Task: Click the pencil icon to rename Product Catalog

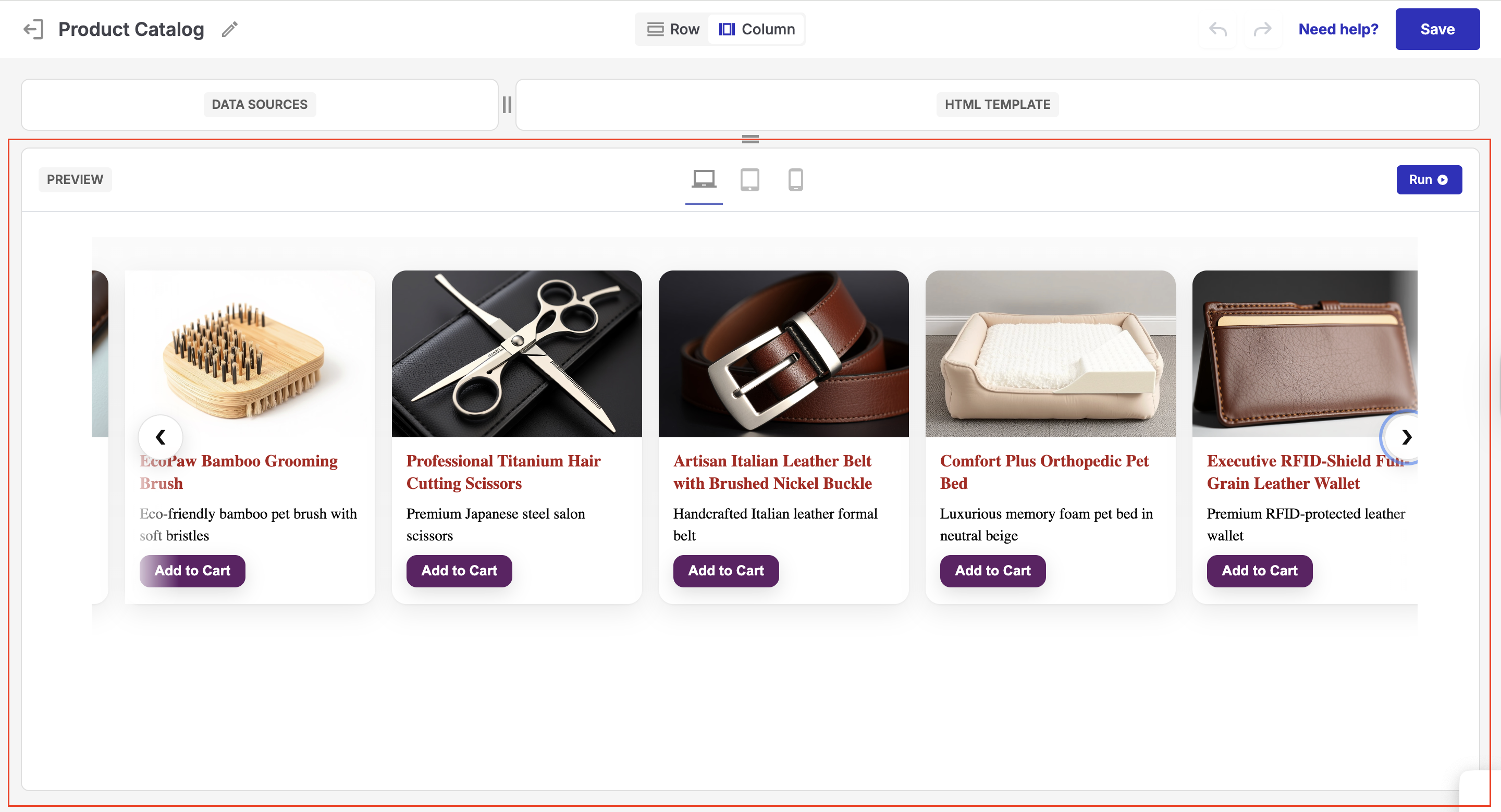Action: pyautogui.click(x=229, y=29)
